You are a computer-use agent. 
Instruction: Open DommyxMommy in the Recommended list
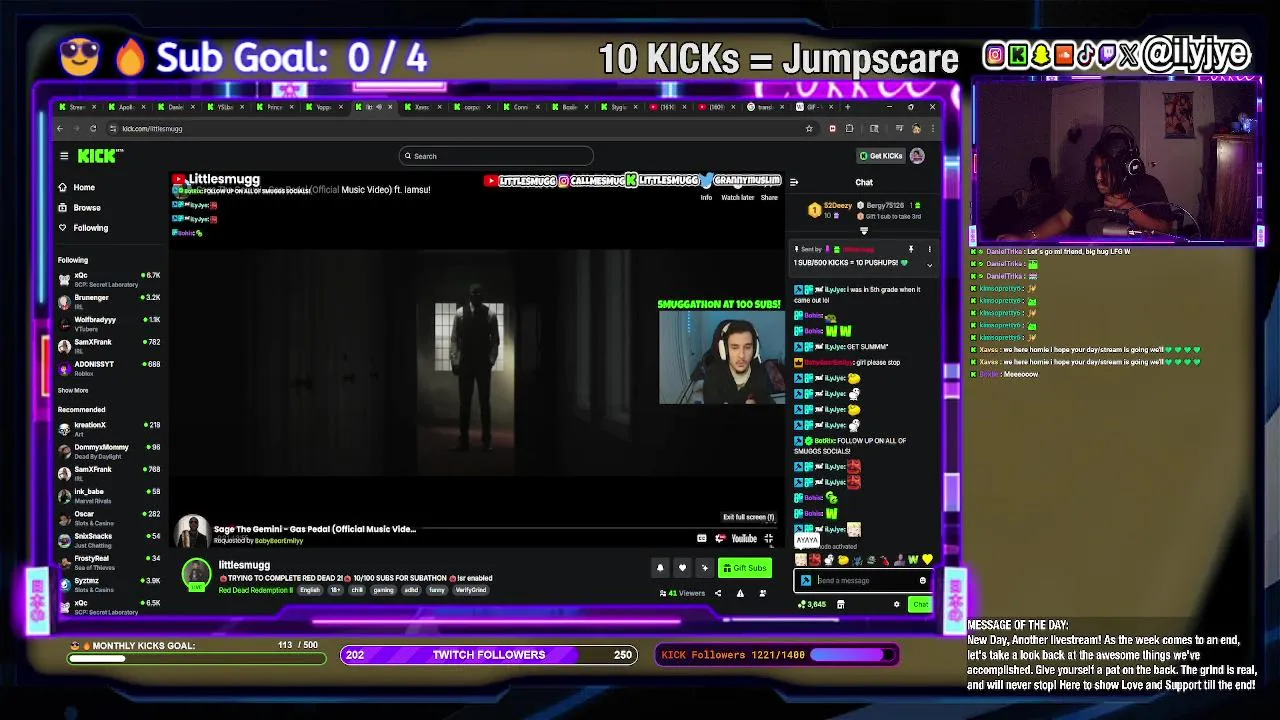click(x=109, y=450)
